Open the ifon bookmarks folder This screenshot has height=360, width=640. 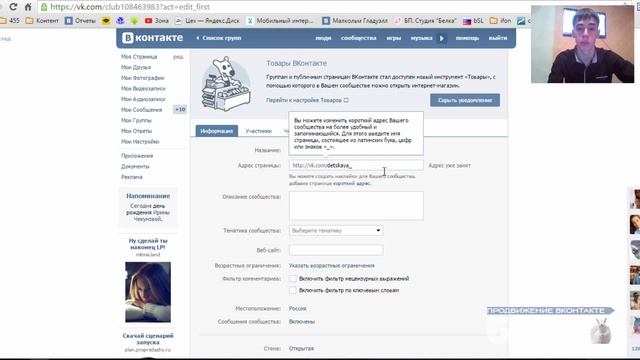click(500, 20)
